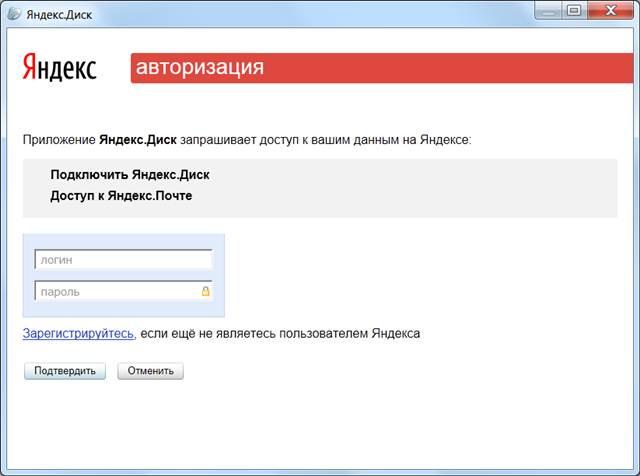The image size is (640, 476).
Task: Close the Яндекс.Диск authorization window
Action: click(x=609, y=11)
